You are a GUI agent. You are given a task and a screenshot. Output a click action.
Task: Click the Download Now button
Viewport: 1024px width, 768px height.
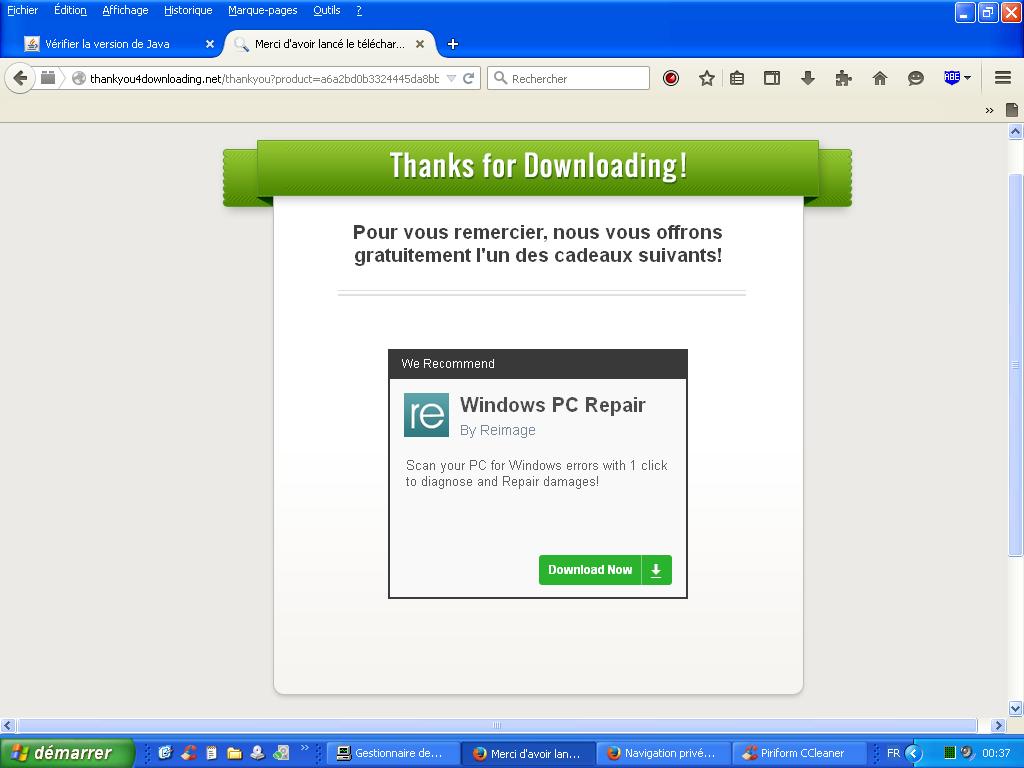pyautogui.click(x=605, y=569)
